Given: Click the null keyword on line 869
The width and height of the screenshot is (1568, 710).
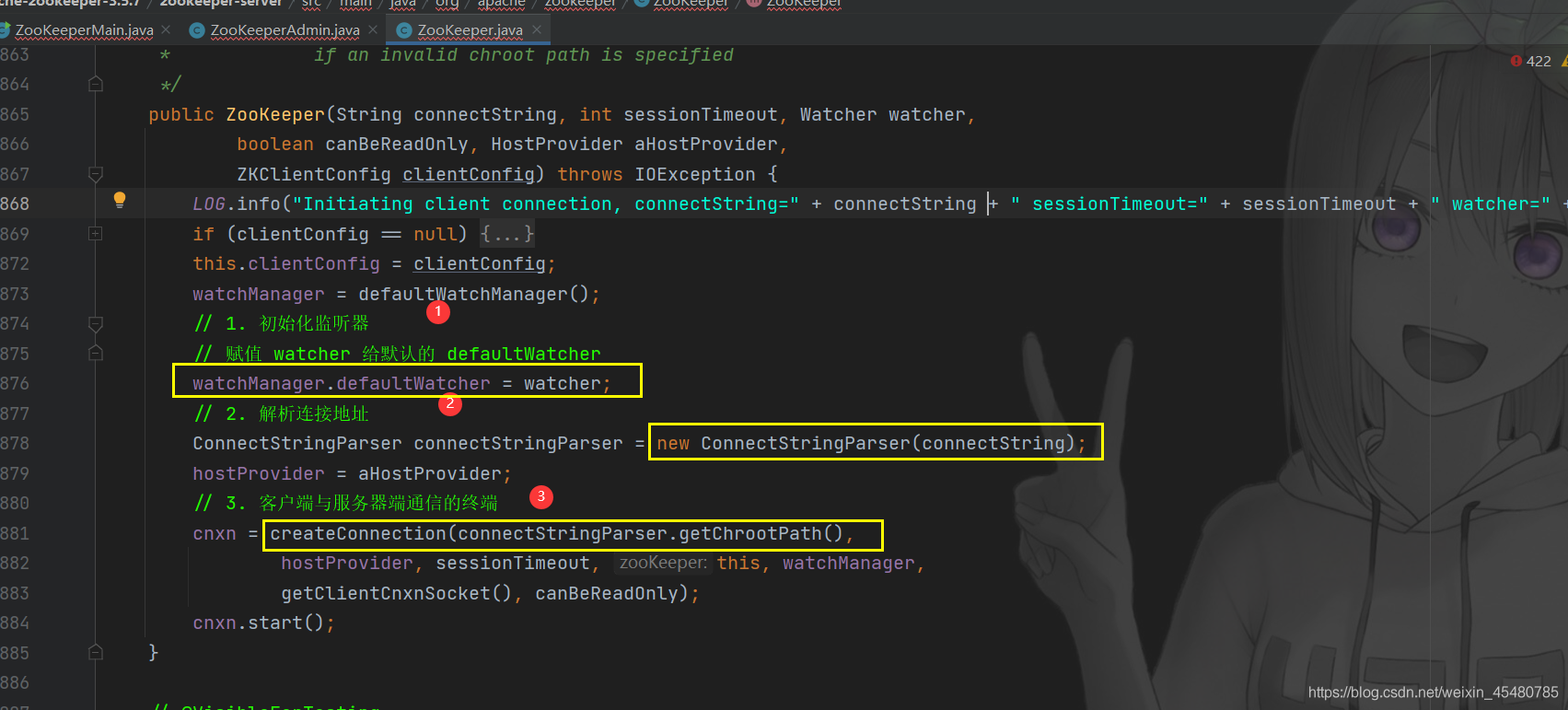Looking at the screenshot, I should 436,234.
